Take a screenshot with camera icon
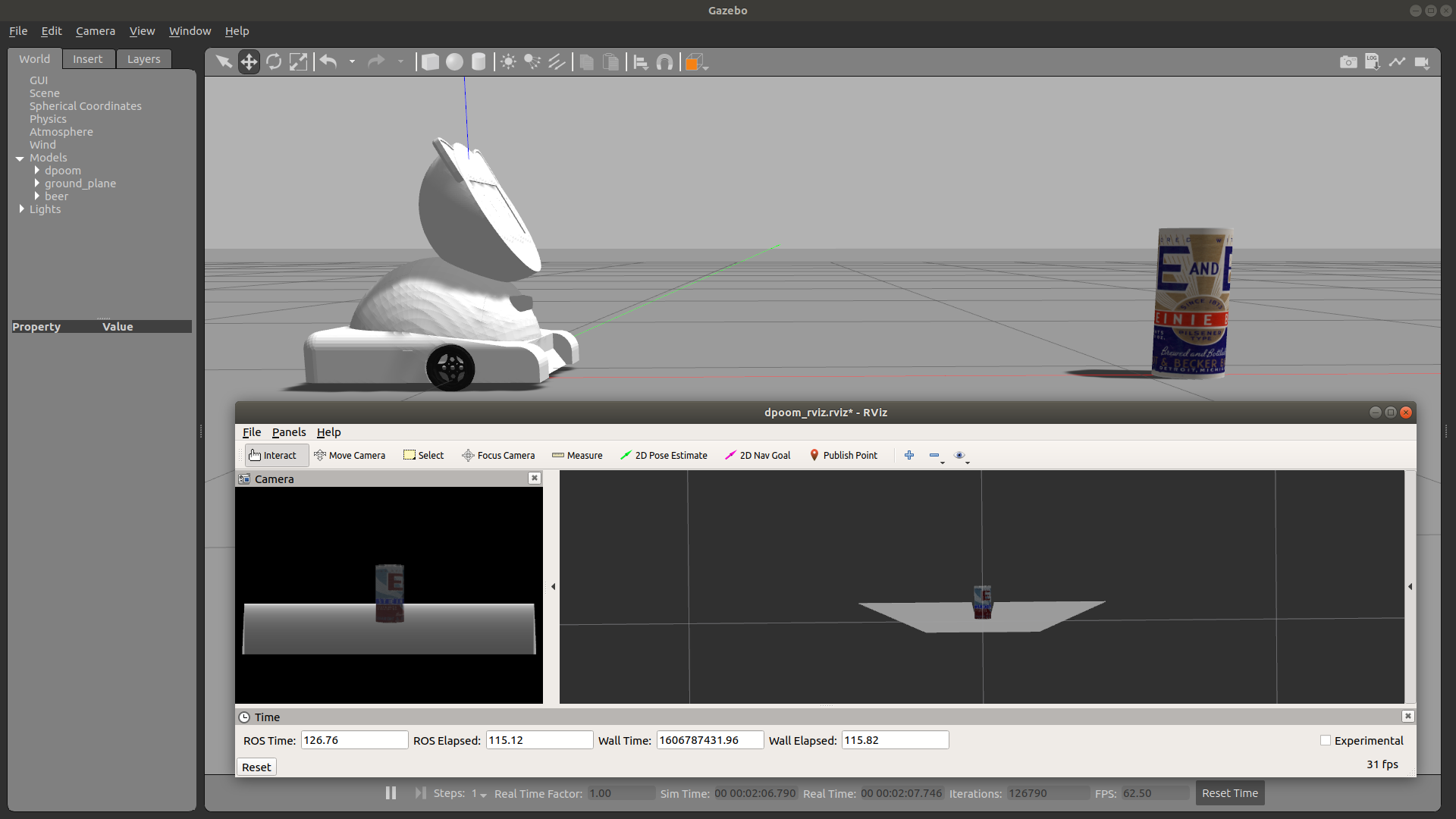 (1348, 62)
